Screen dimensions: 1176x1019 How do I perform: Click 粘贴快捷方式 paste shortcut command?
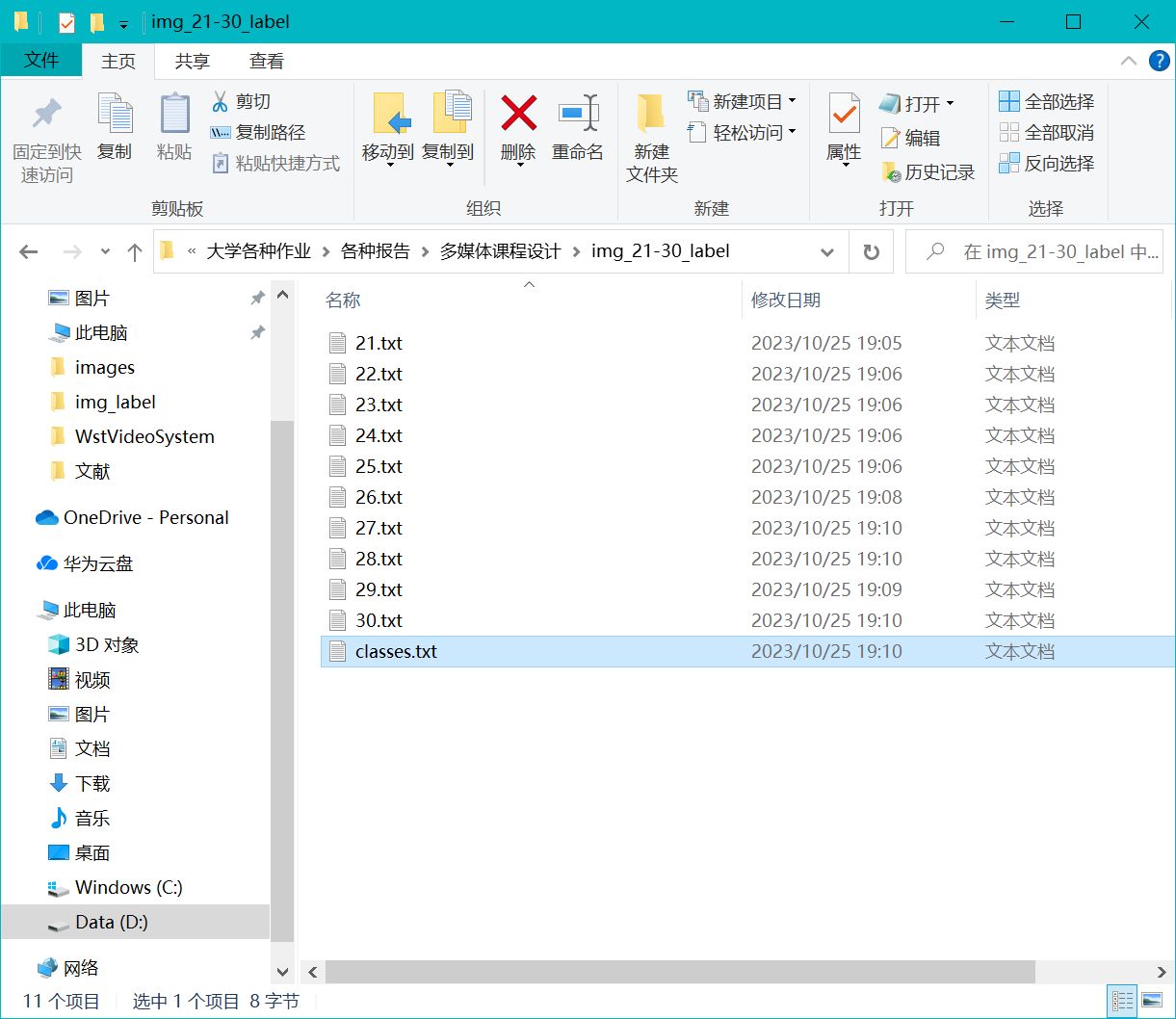click(x=275, y=163)
